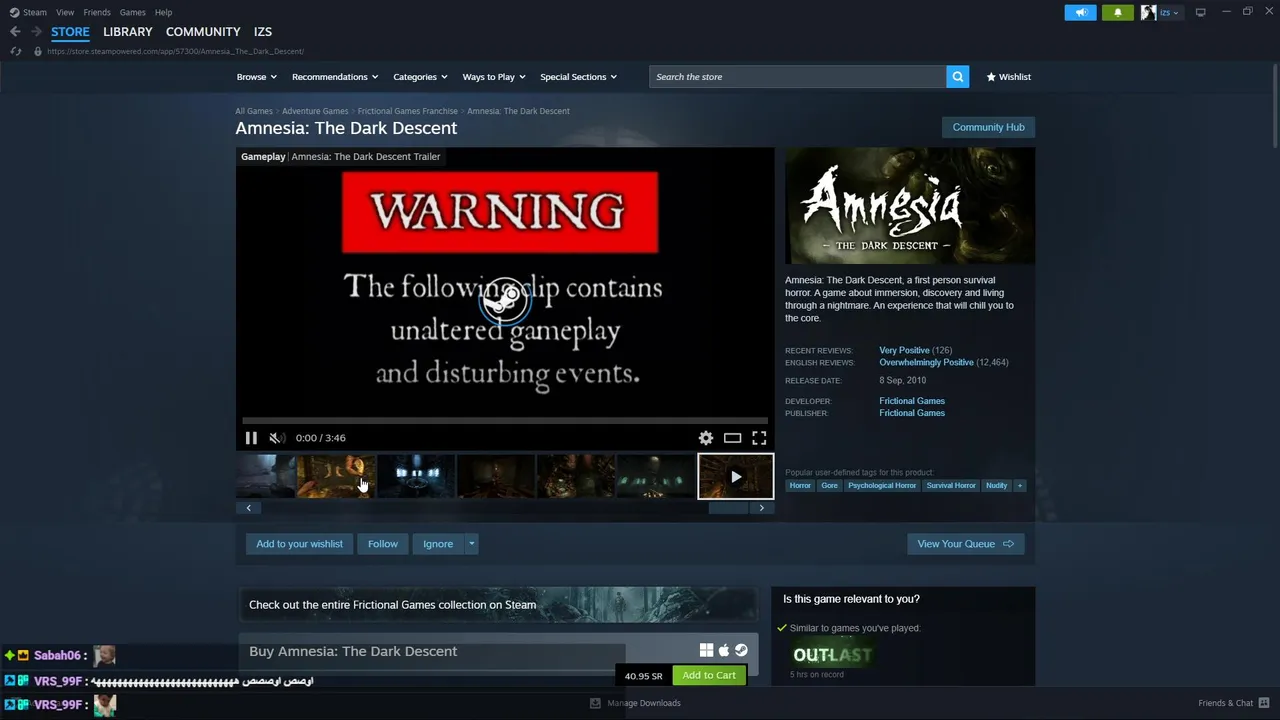Open the Games menu

[132, 12]
